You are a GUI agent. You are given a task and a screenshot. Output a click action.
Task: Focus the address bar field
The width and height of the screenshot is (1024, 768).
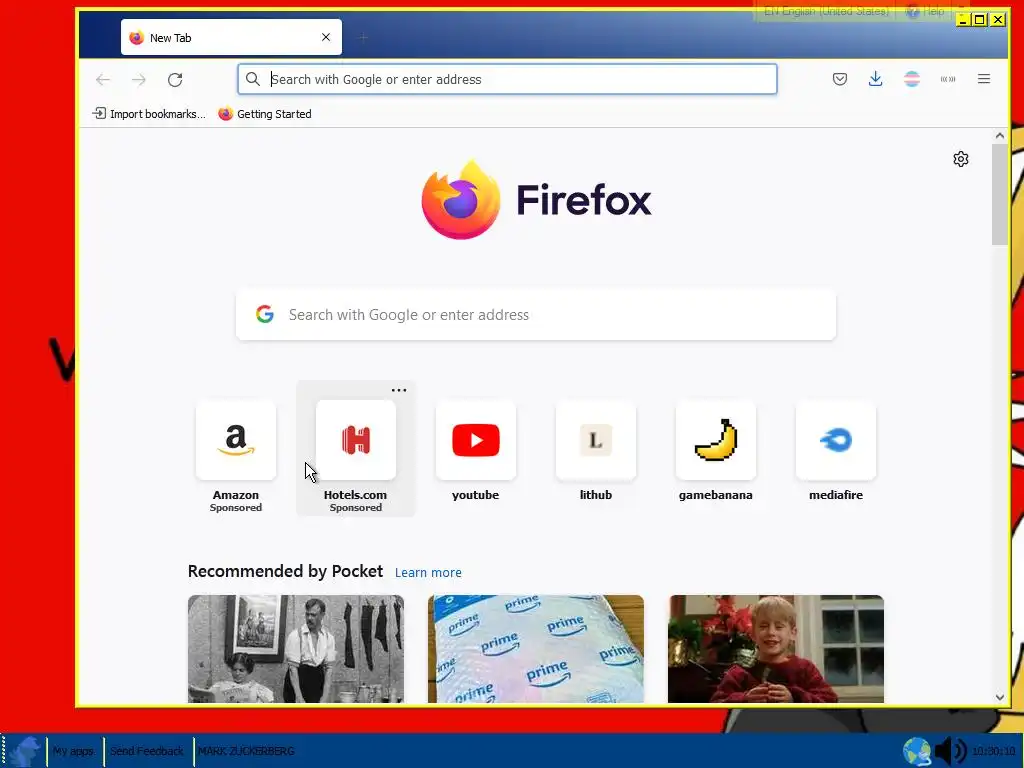click(x=507, y=79)
